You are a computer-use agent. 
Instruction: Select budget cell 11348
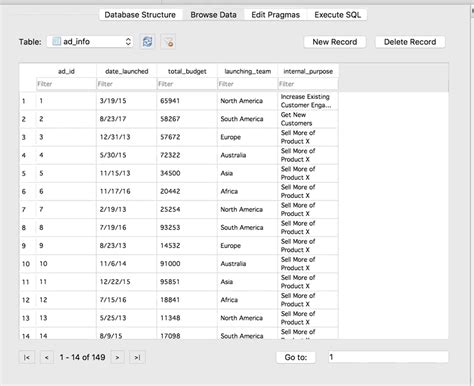pos(187,318)
